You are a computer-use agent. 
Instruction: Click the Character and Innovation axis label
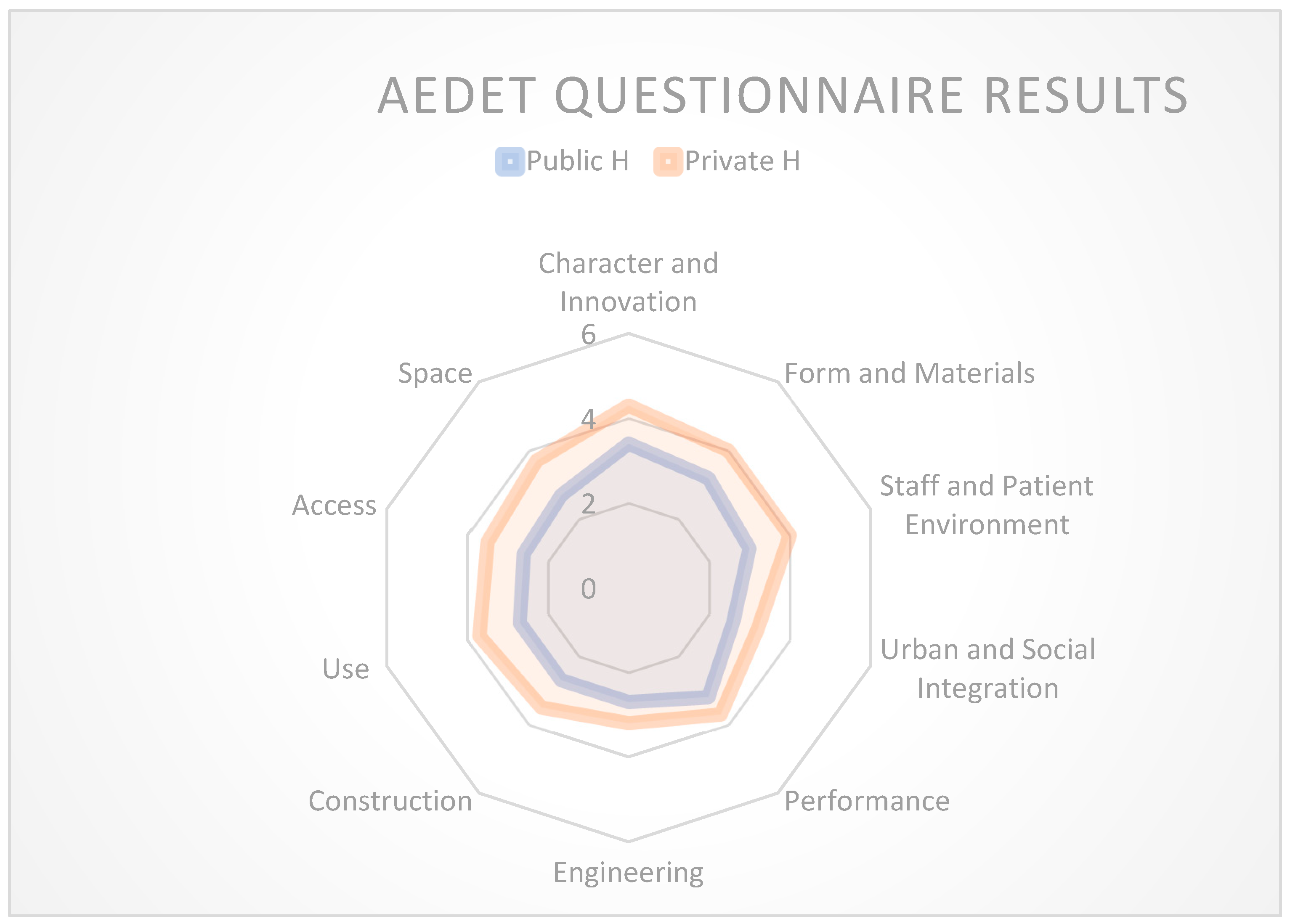[x=629, y=282]
